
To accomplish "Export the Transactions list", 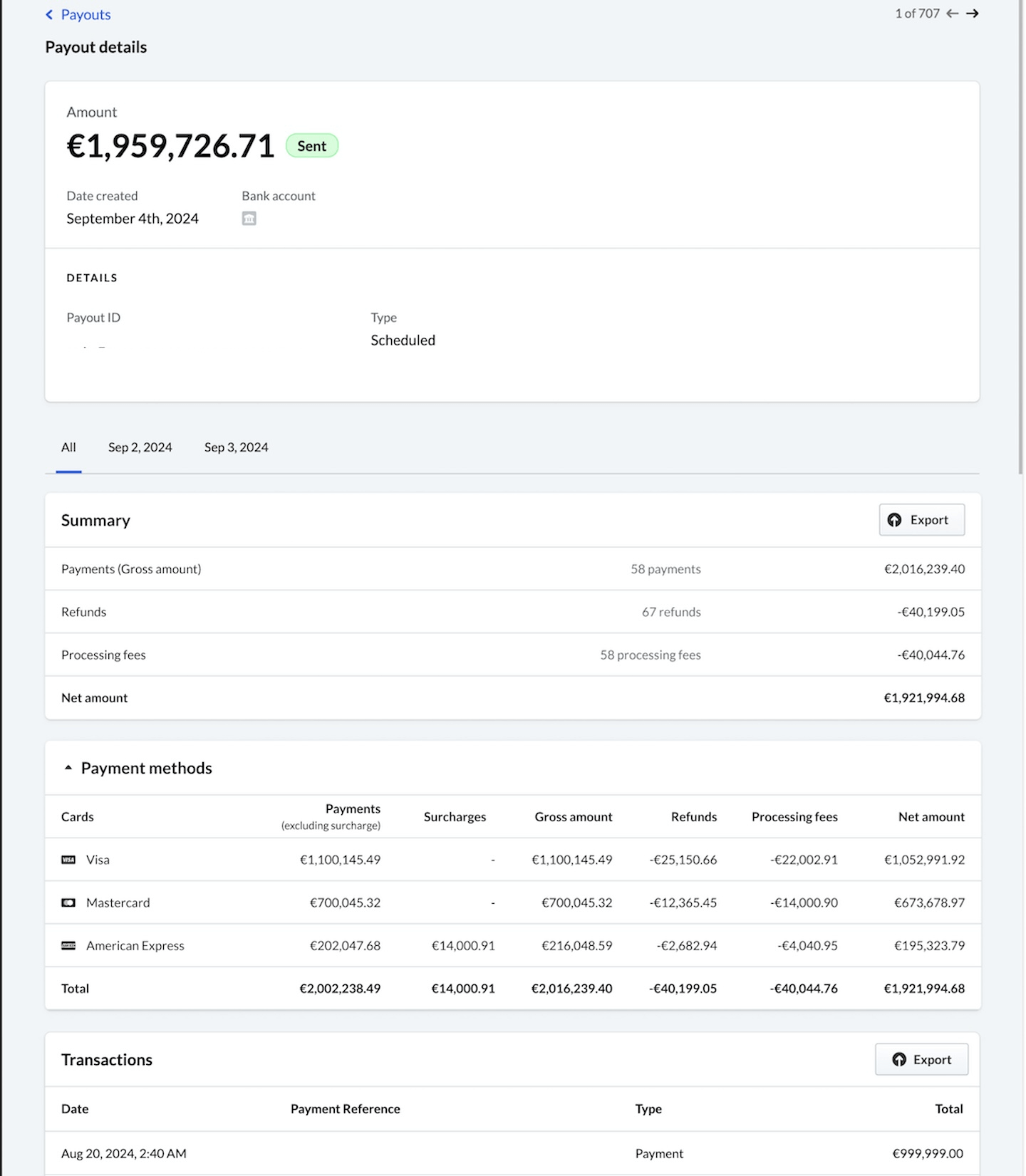I will pyautogui.click(x=921, y=1059).
